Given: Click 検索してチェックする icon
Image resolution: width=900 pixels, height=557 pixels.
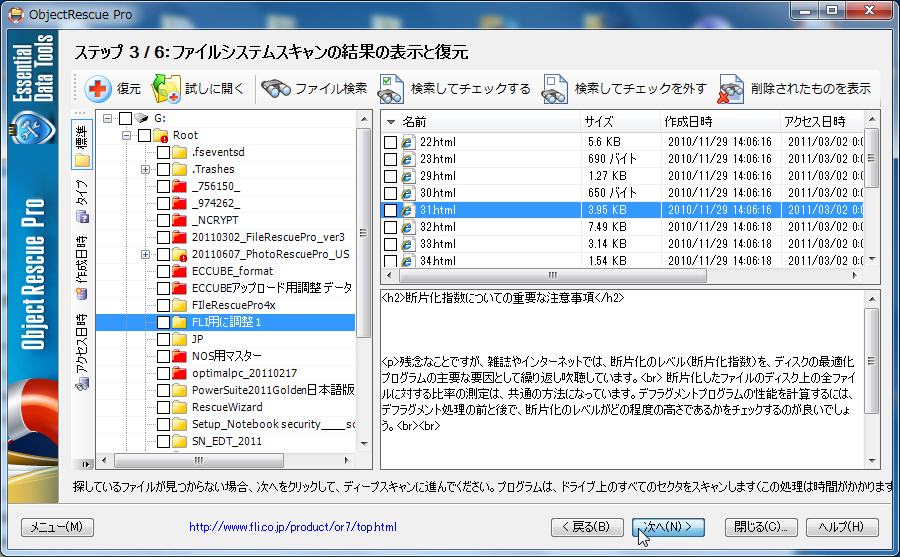Looking at the screenshot, I should [x=390, y=89].
